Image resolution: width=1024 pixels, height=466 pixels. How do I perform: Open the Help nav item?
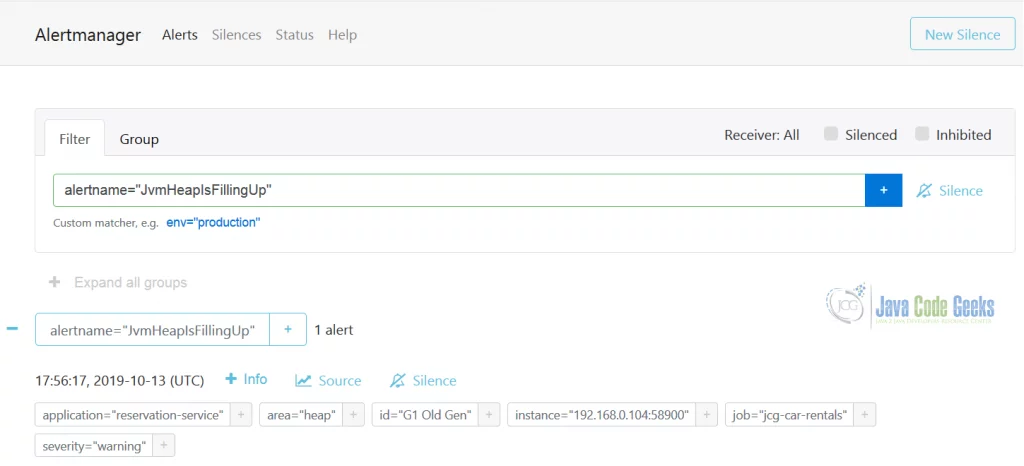(x=342, y=35)
